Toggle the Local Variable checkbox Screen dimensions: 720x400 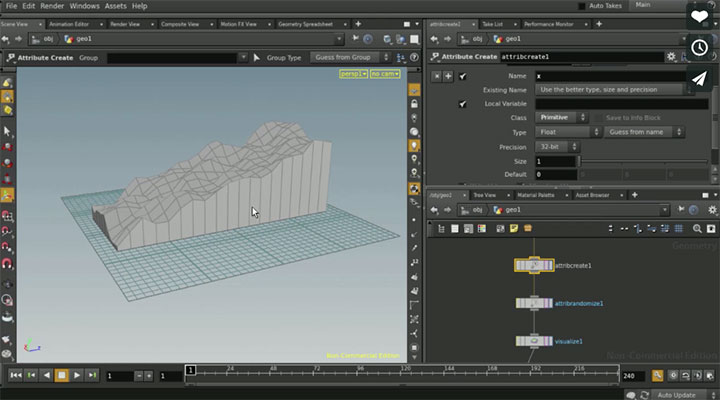point(462,104)
